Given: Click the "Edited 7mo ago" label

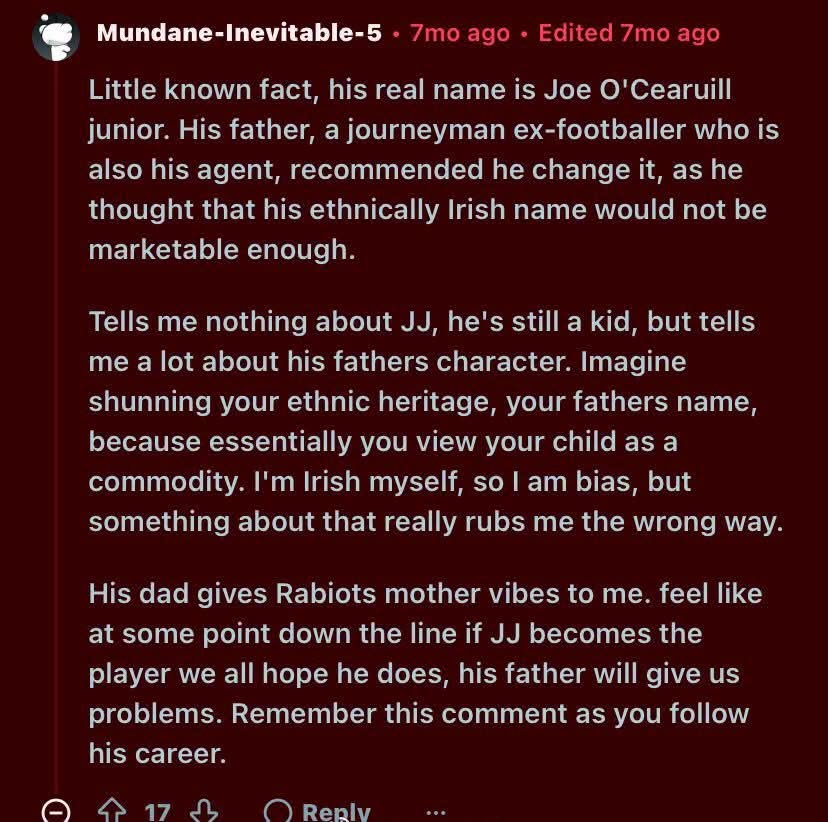Looking at the screenshot, I should 629,33.
